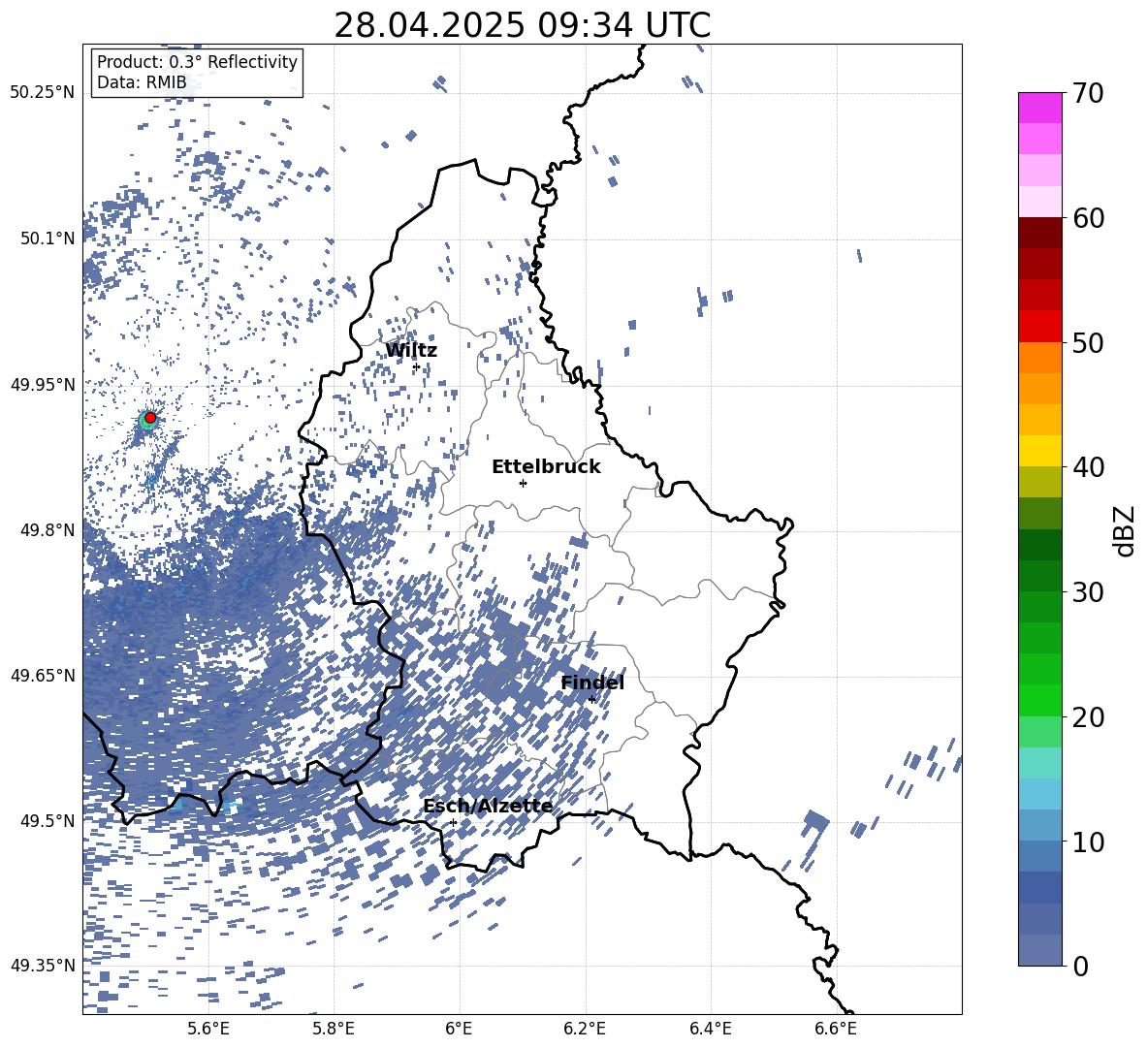Click the dark maroon colorbar segment below 60
Viewport: 1148px width, 1048px height.
click(x=1039, y=233)
